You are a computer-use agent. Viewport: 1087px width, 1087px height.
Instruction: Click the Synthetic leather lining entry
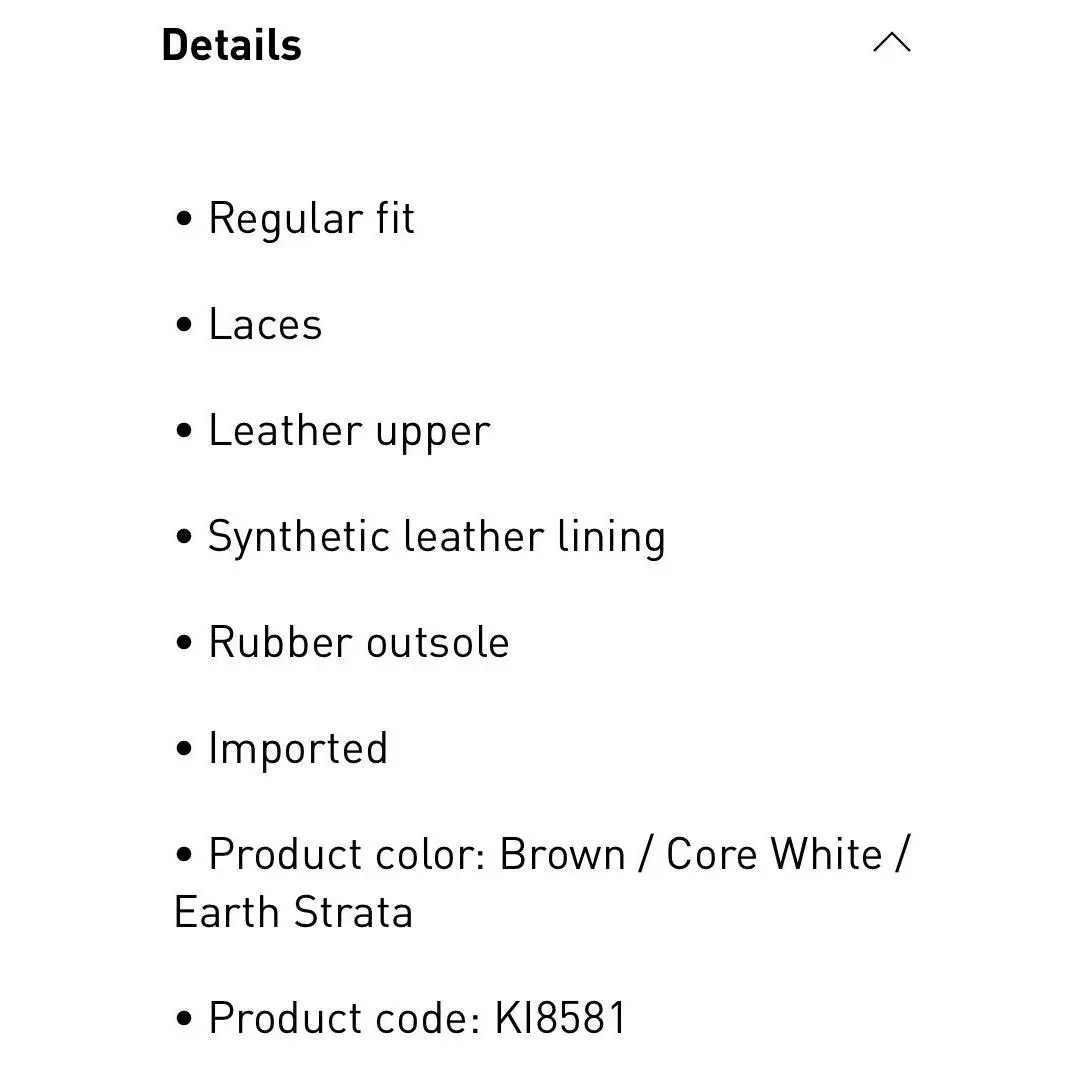coord(437,537)
